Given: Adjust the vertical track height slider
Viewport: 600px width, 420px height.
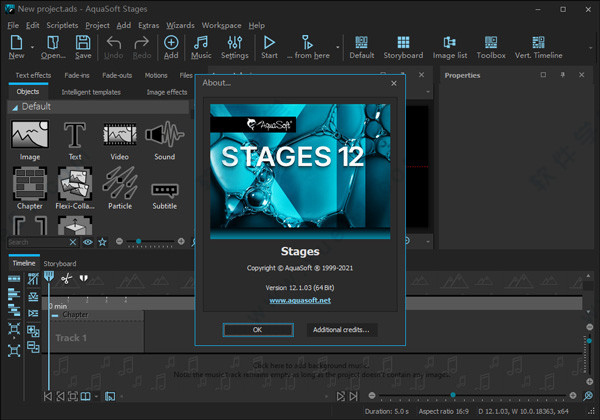Looking at the screenshot, I should tap(589, 354).
